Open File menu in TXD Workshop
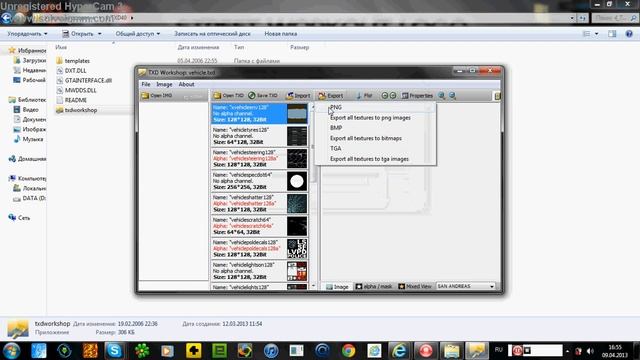Image resolution: width=640 pixels, height=360 pixels. tap(146, 84)
